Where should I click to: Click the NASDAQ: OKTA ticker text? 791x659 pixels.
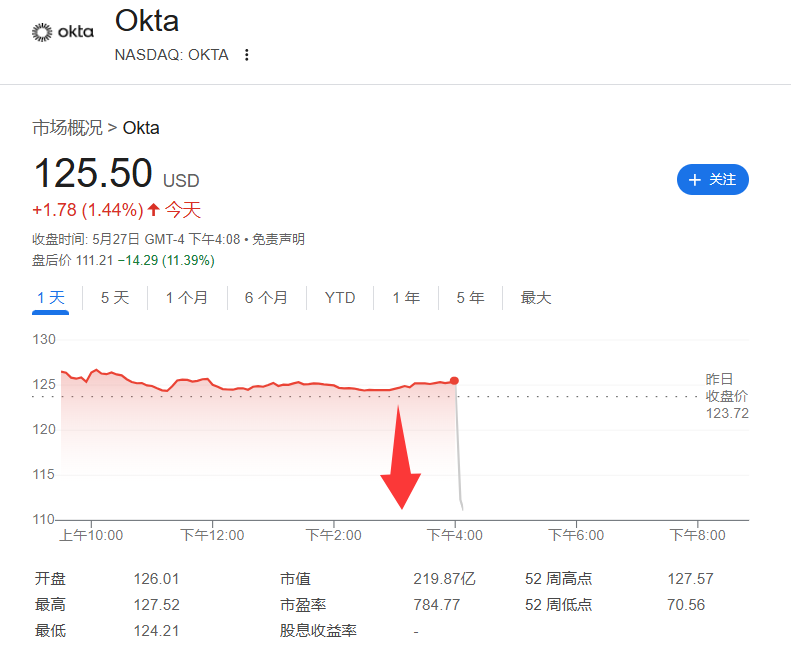[172, 54]
